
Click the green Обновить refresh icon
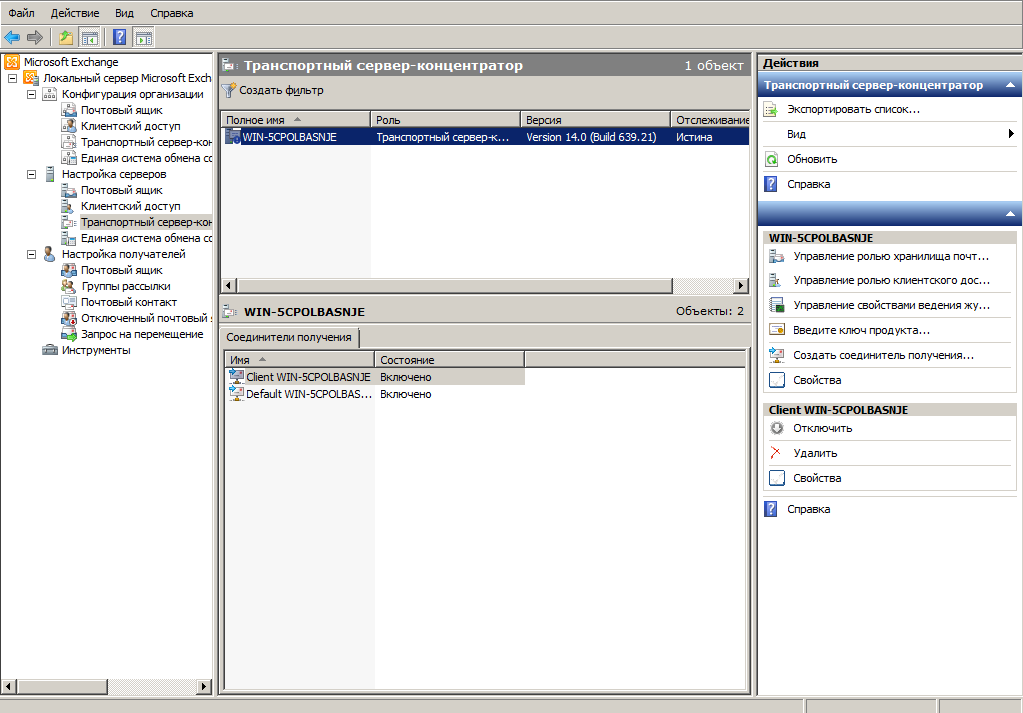pos(771,159)
